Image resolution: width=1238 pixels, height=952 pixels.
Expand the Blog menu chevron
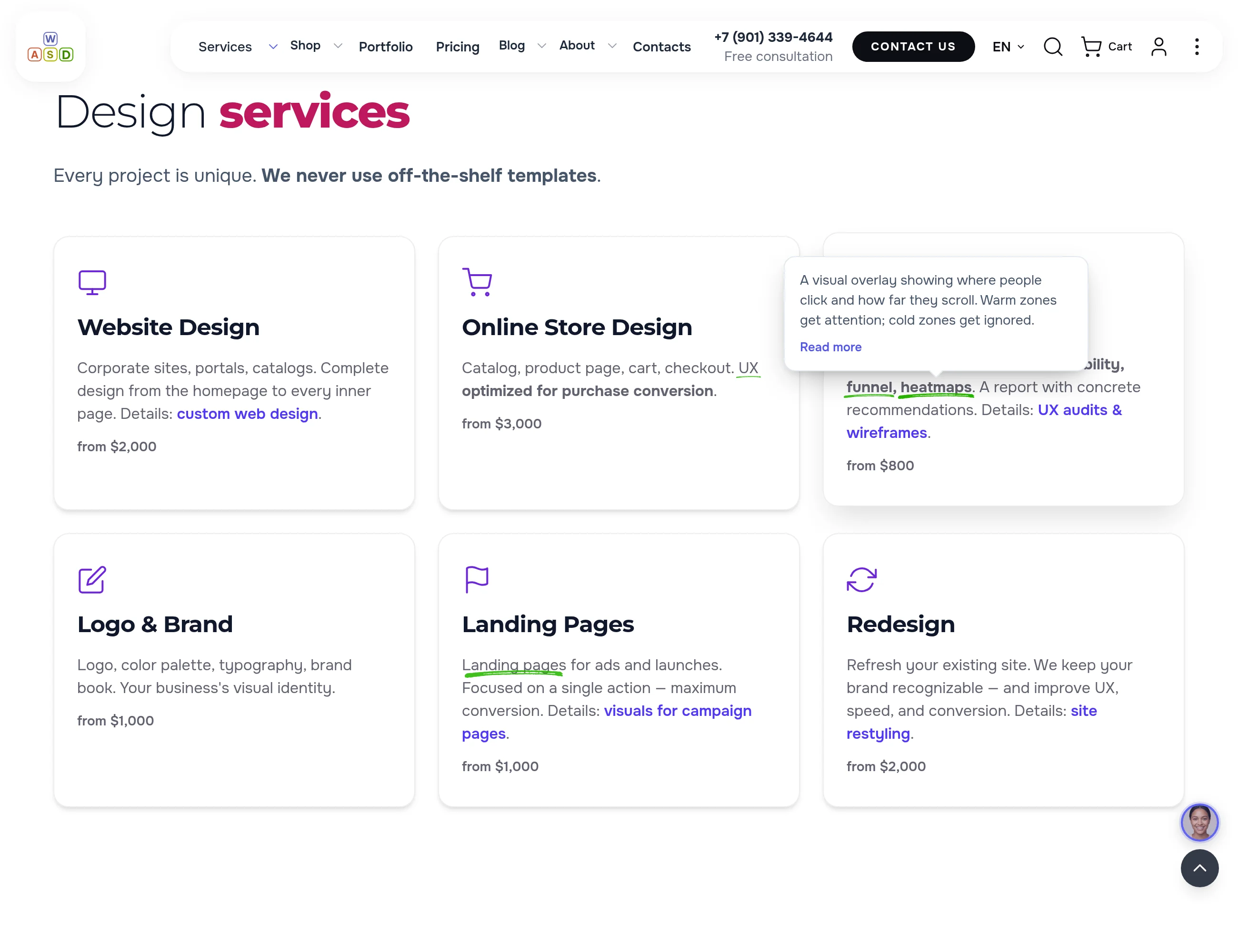541,46
